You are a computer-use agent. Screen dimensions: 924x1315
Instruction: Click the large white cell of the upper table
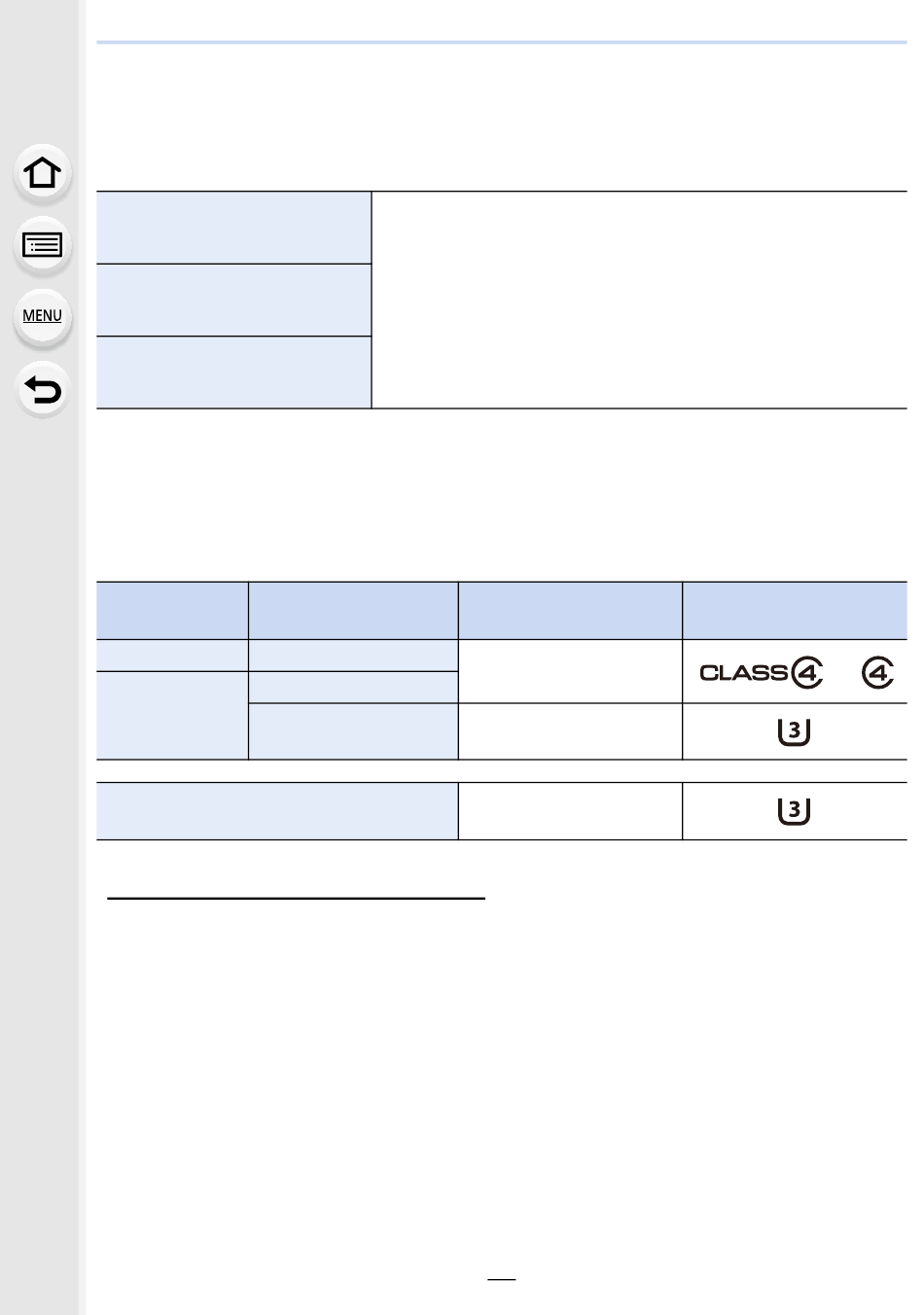coord(639,301)
